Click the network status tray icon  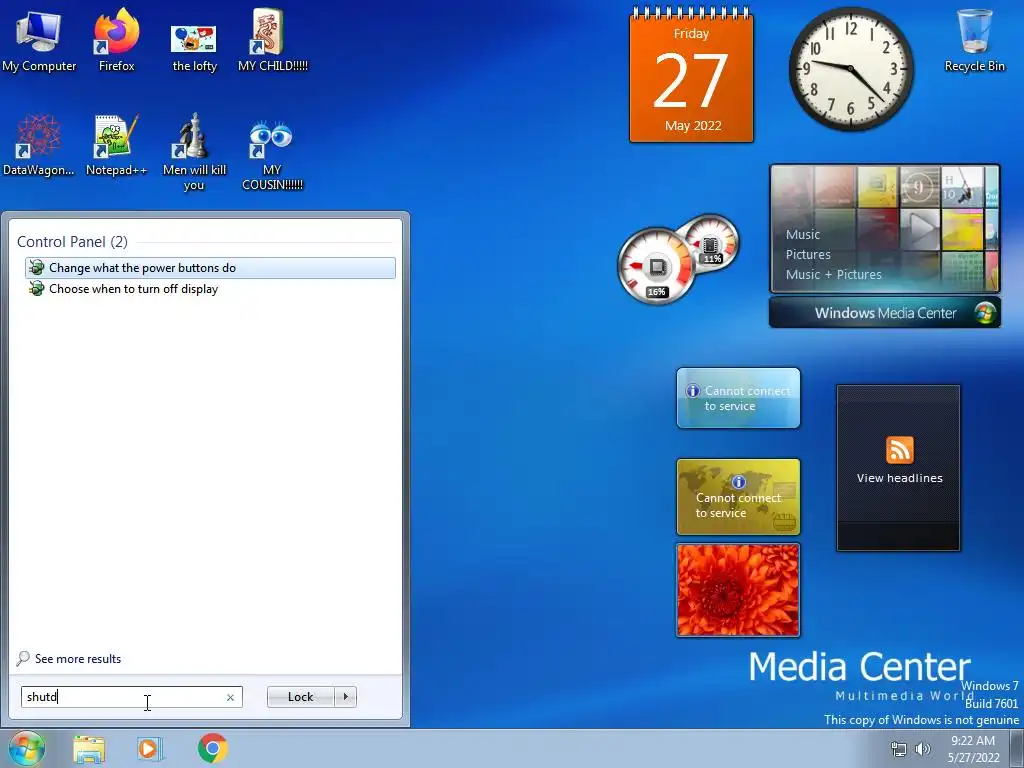click(899, 749)
